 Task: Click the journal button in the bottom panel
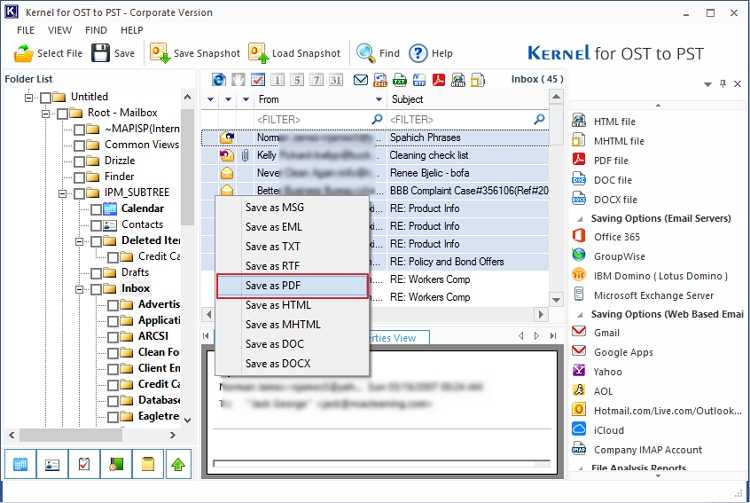[x=116, y=464]
